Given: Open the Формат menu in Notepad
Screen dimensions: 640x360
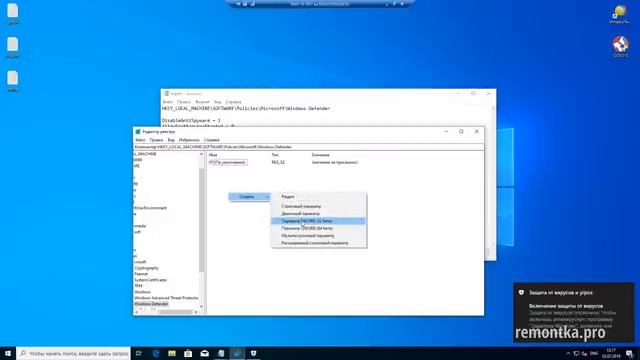Looking at the screenshot, I should (x=202, y=102).
